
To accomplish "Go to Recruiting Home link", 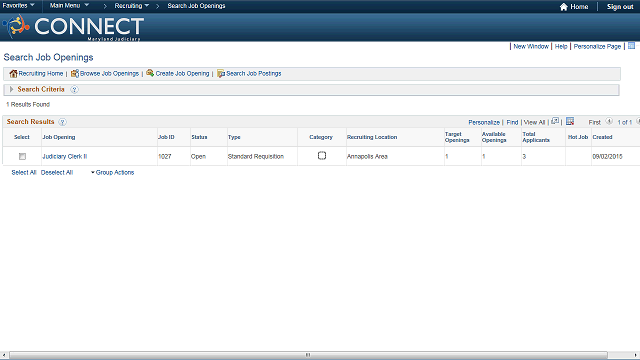I will (41, 73).
